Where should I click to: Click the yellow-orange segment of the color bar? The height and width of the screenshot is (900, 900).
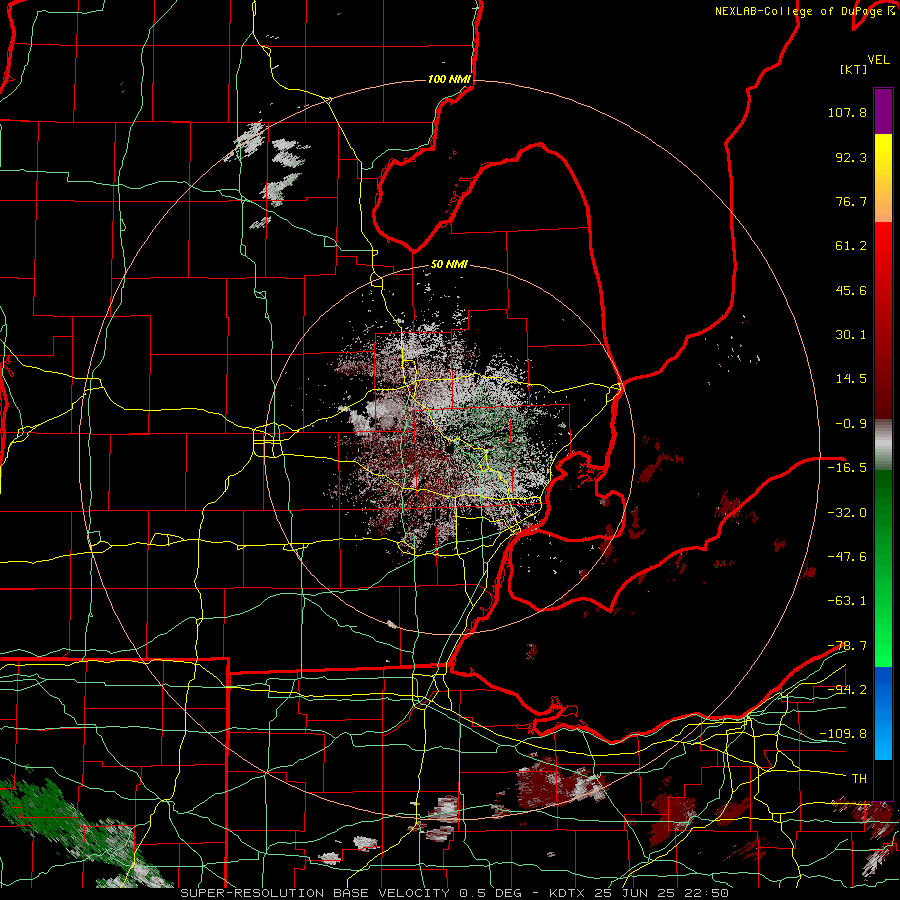point(883,178)
